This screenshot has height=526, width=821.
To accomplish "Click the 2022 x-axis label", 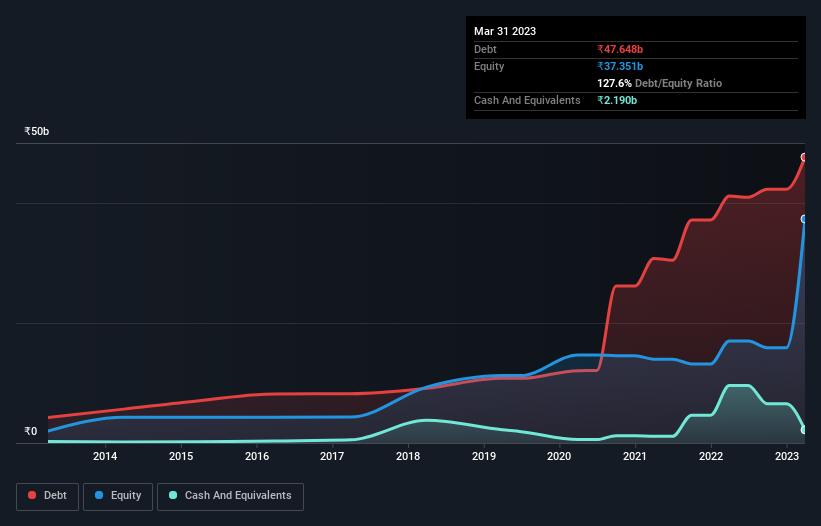I will click(711, 456).
